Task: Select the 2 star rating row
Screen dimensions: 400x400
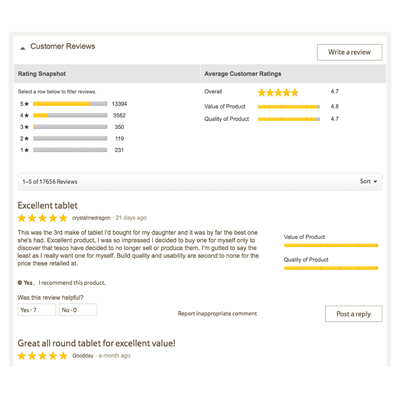Action: click(x=72, y=138)
